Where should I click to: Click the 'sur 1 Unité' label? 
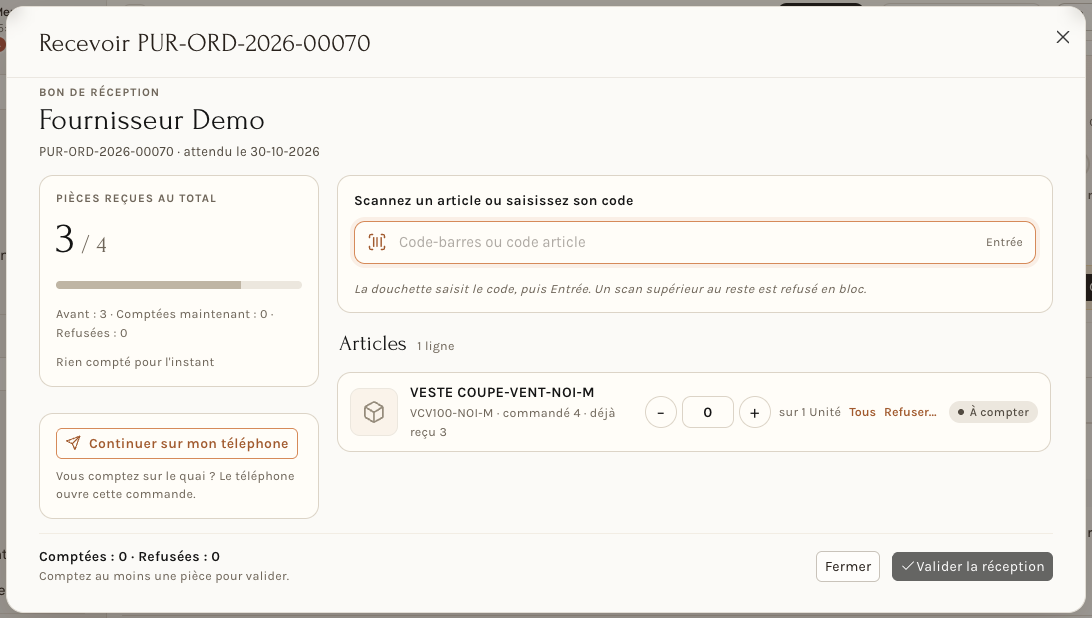809,412
